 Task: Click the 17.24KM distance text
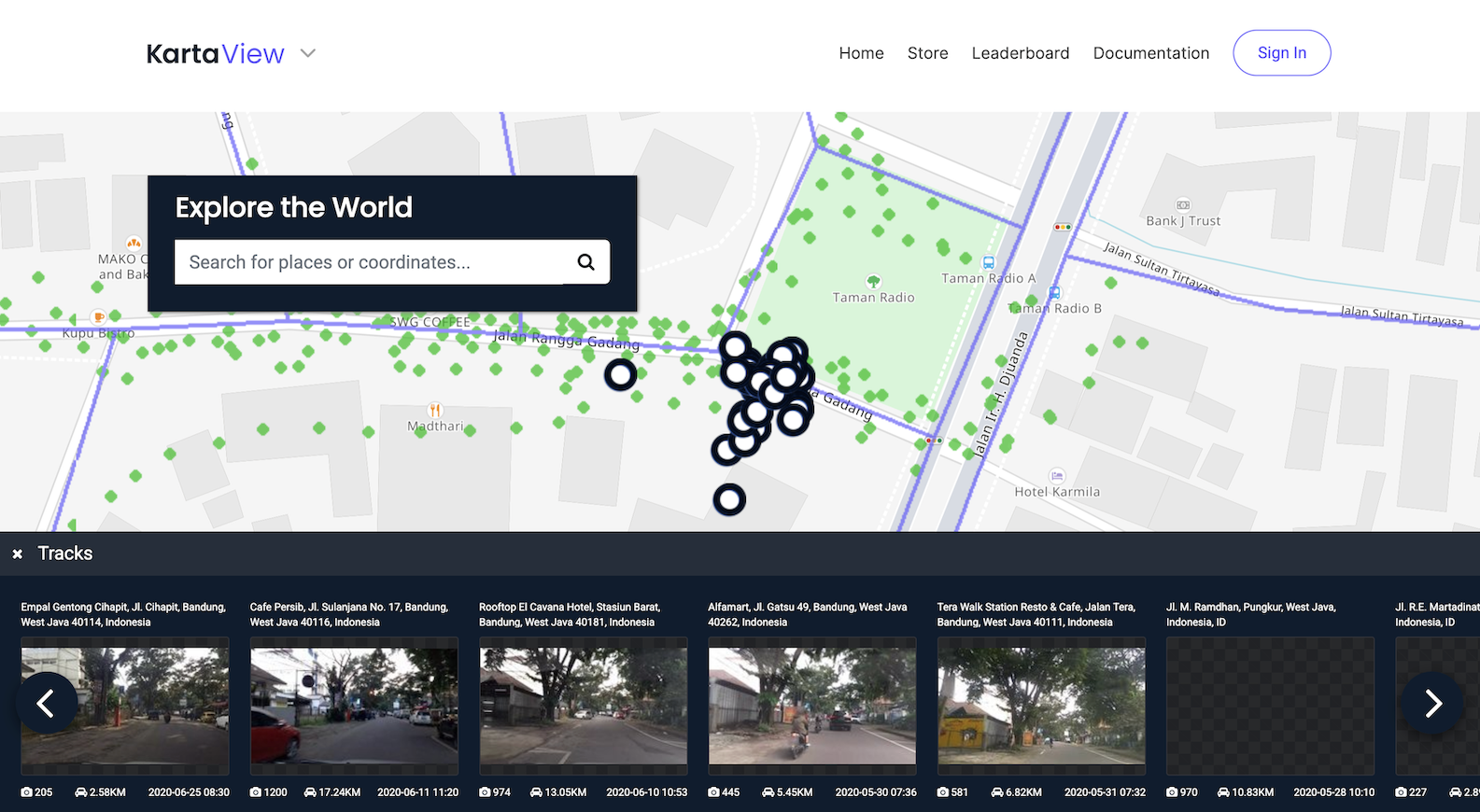[x=339, y=792]
